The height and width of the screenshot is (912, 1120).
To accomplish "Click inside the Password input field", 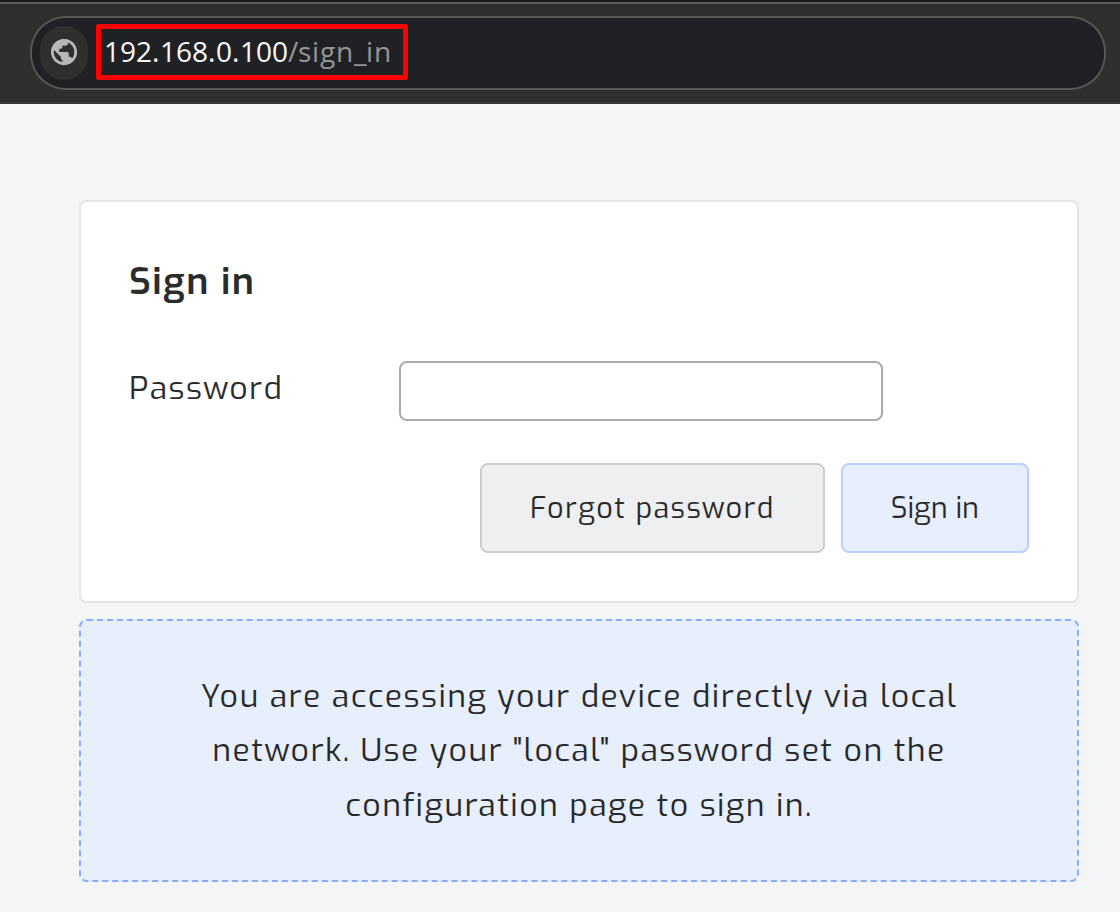I will [x=640, y=391].
